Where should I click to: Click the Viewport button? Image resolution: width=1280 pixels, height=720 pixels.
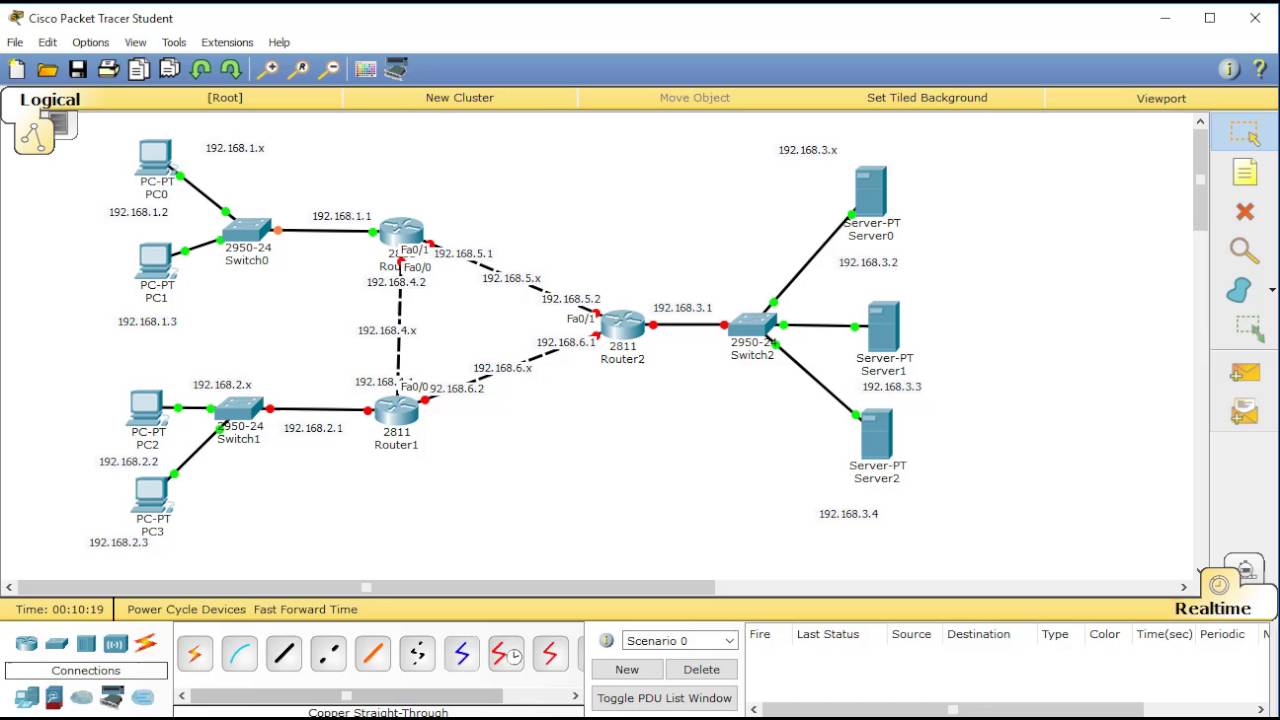tap(1161, 98)
